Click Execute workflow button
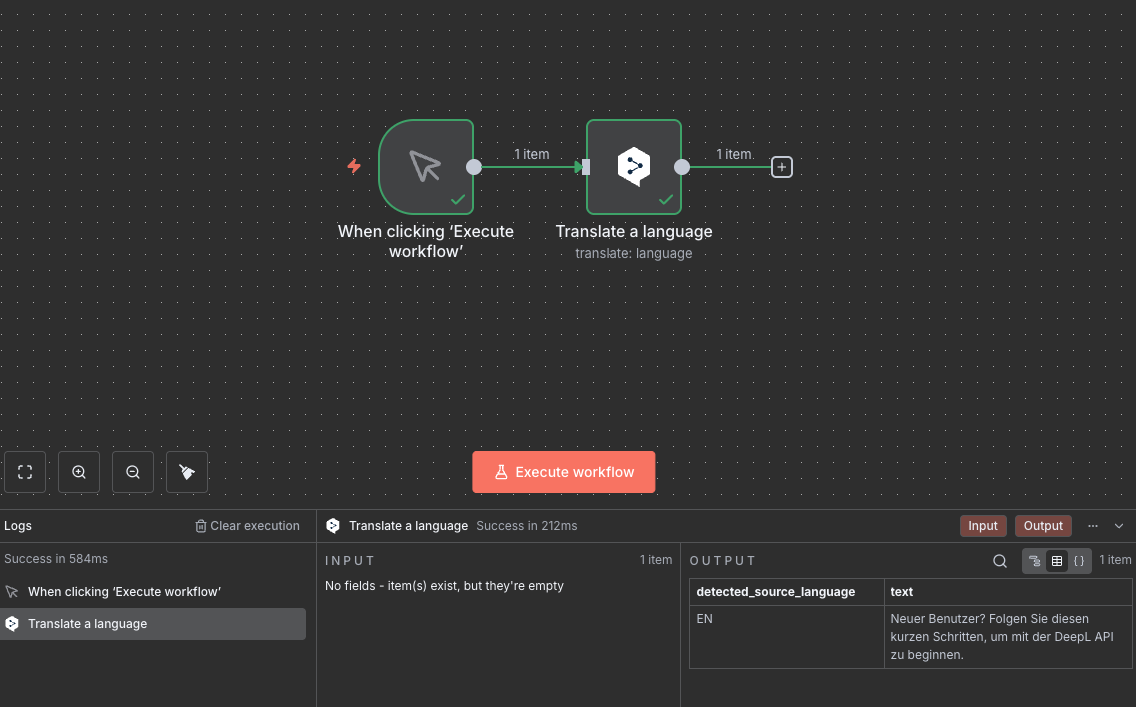Image resolution: width=1136 pixels, height=707 pixels. [564, 472]
